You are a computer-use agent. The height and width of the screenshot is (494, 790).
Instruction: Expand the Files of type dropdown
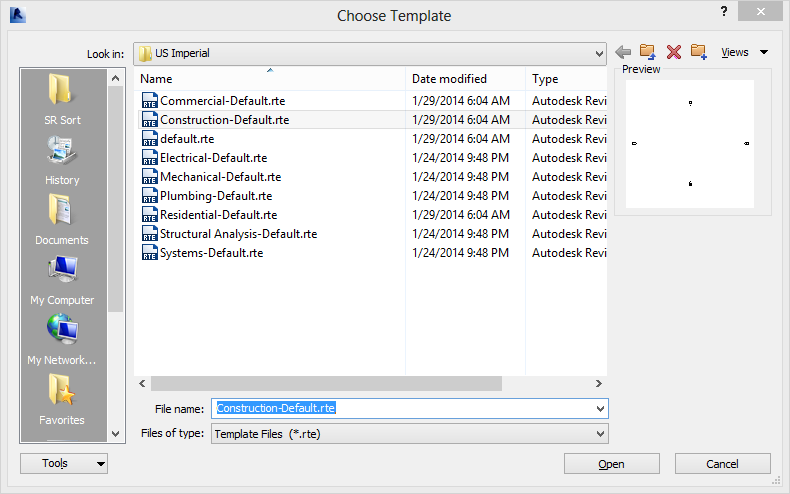pyautogui.click(x=600, y=434)
